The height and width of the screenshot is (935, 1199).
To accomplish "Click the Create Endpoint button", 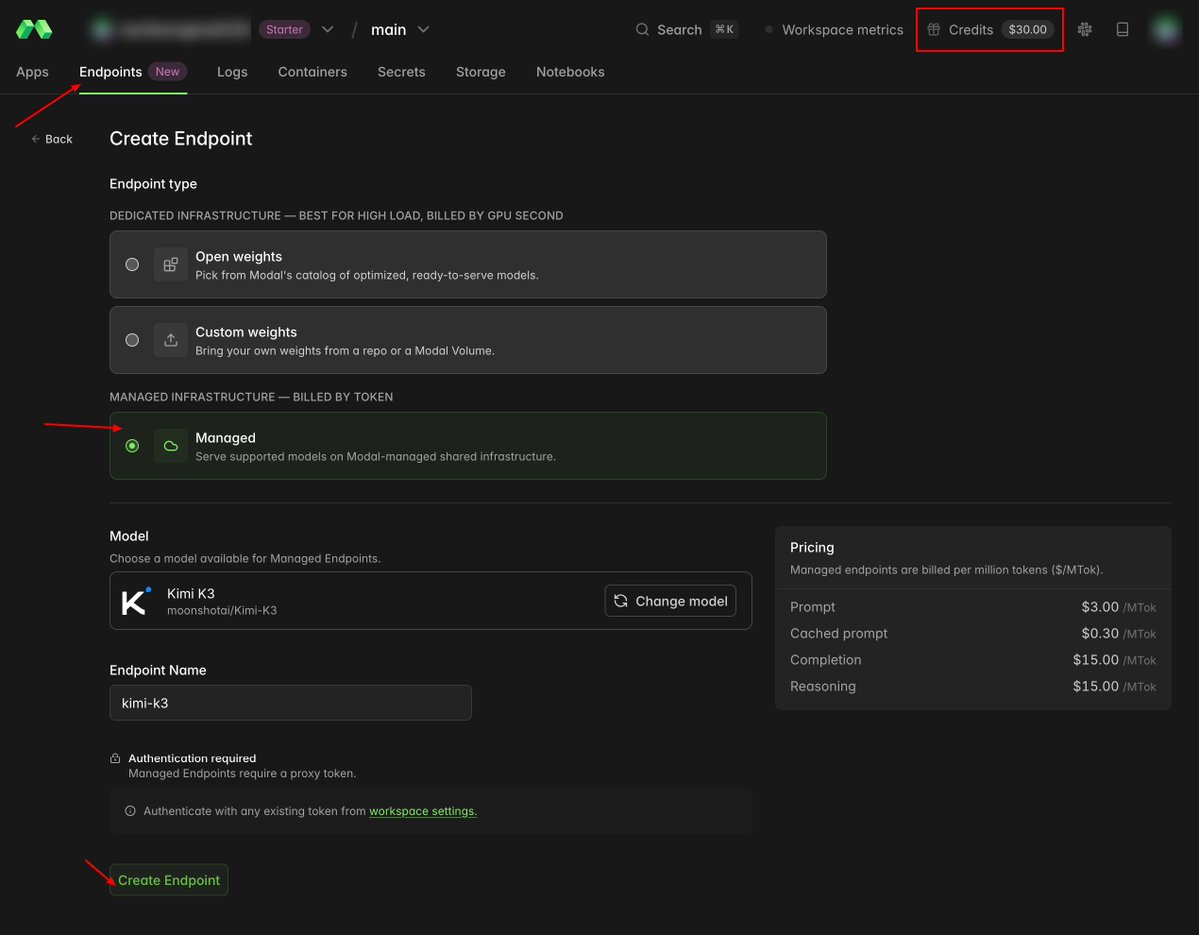I will 169,880.
